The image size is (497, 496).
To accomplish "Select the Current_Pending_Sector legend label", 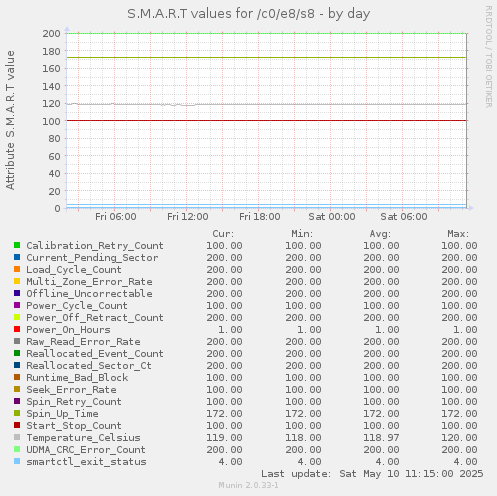I will [92, 258].
